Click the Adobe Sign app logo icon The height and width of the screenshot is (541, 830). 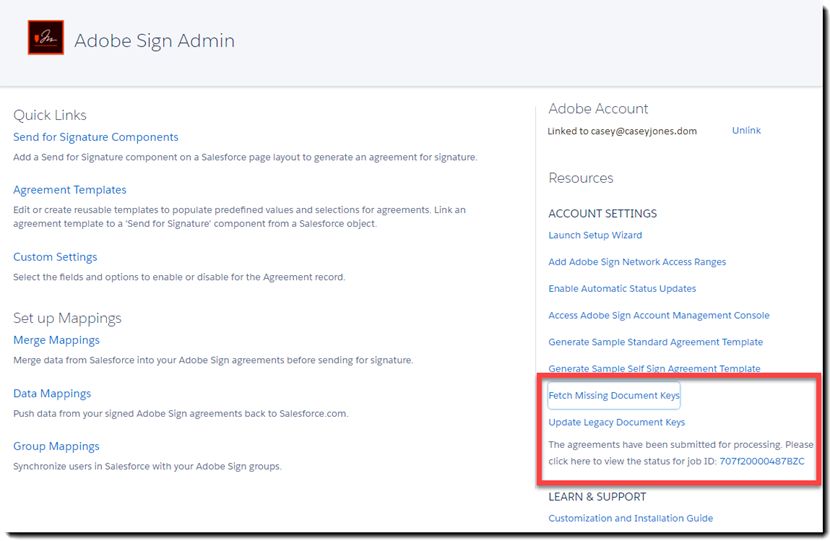point(46,38)
